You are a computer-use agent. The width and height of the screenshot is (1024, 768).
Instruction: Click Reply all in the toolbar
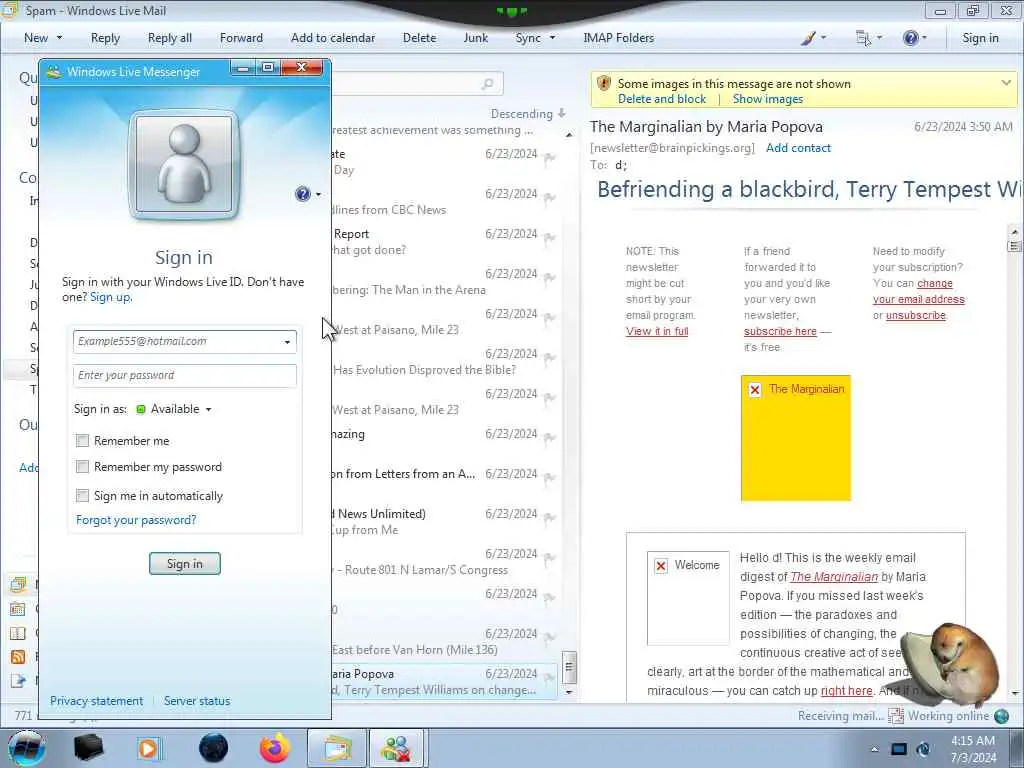[x=170, y=38]
